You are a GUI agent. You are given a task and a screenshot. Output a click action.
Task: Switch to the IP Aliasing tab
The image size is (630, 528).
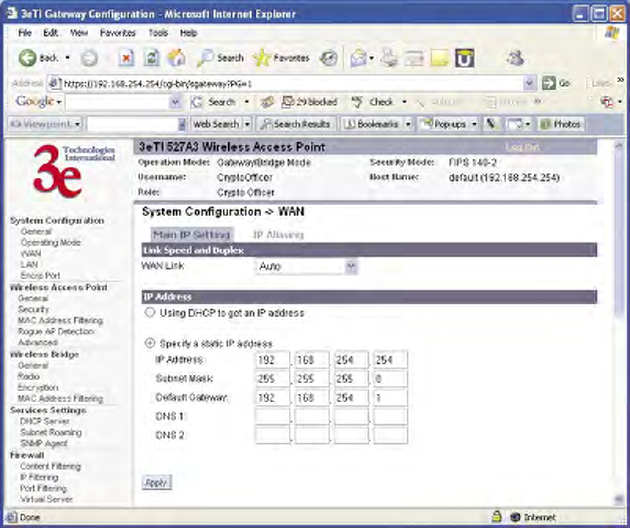coord(278,235)
